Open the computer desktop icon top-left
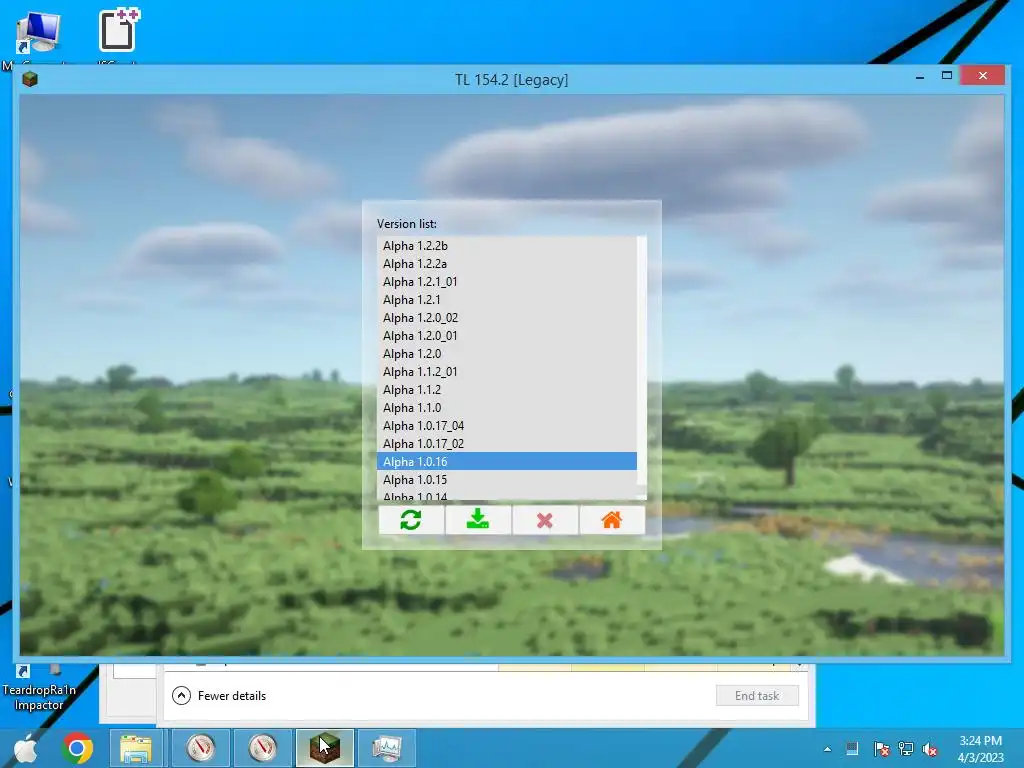This screenshot has height=768, width=1024. pos(38,33)
